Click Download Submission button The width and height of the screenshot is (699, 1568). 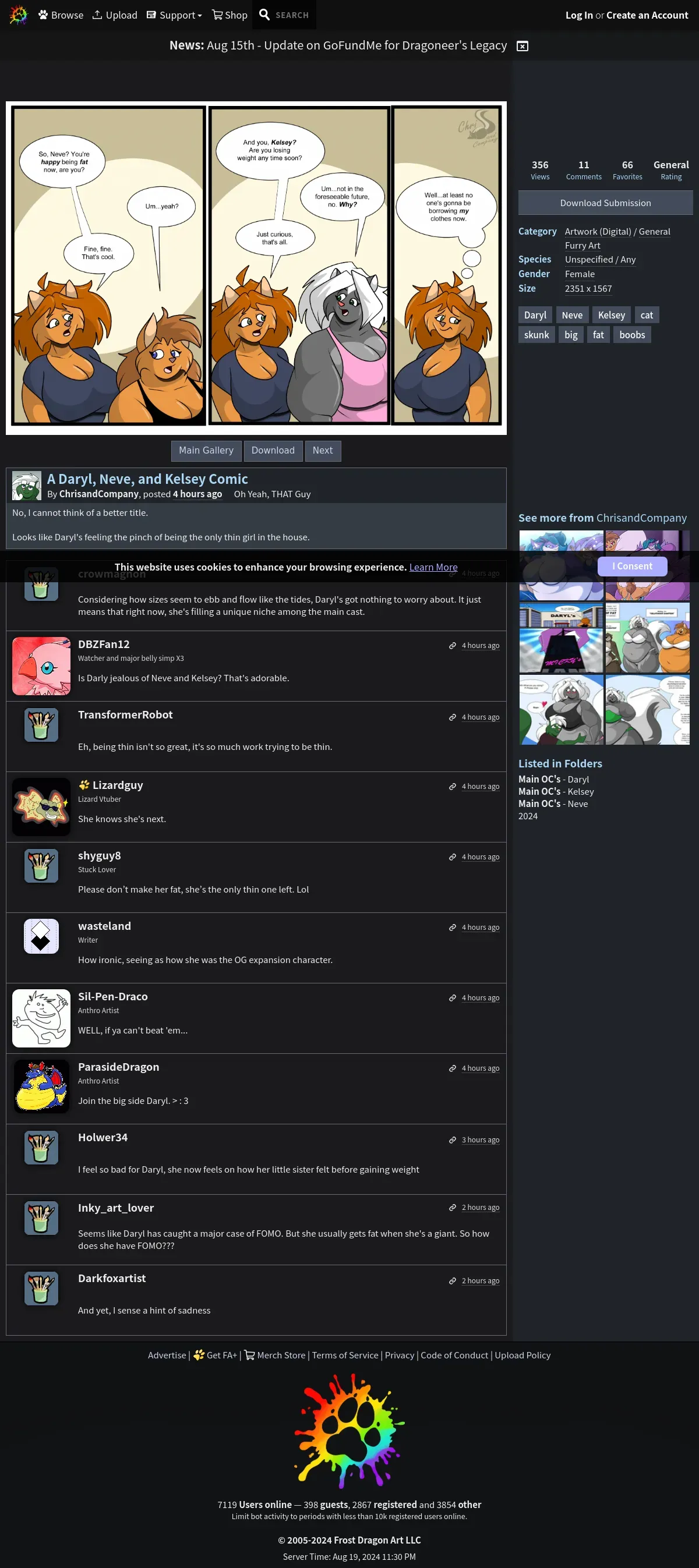tap(605, 203)
